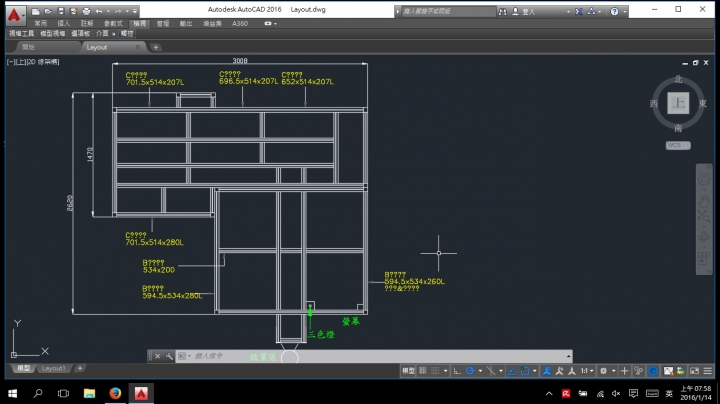Viewport: 720px width, 404px height.
Task: Click 北 (North) on the ViewCube compass
Action: click(x=678, y=79)
